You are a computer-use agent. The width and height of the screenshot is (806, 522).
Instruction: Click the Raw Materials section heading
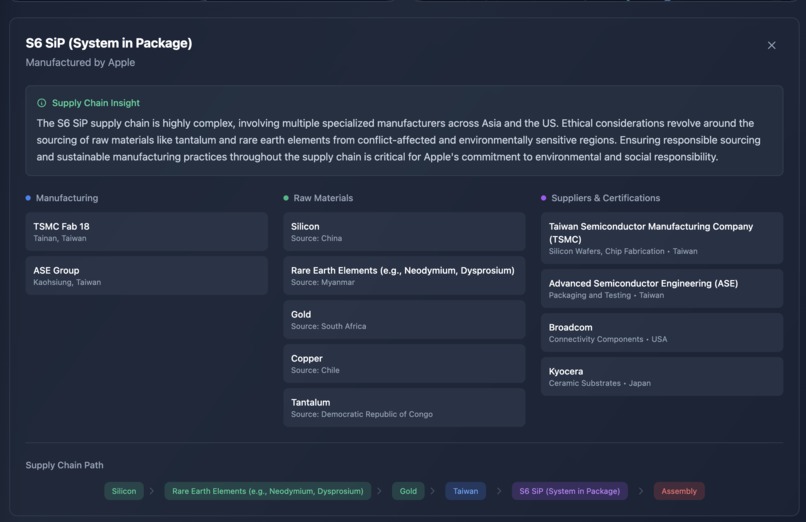pos(323,198)
